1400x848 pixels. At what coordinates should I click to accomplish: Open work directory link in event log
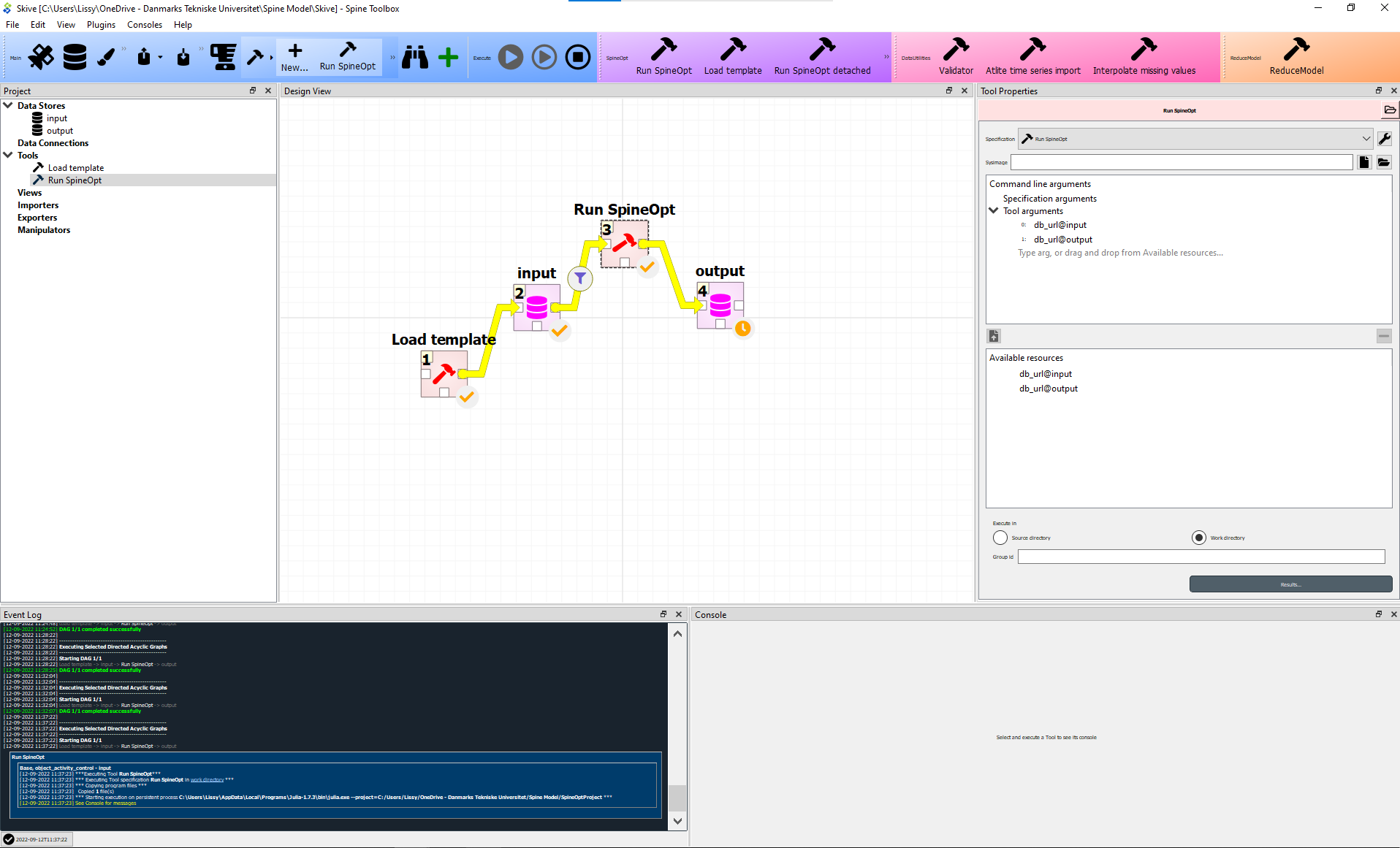tap(207, 780)
